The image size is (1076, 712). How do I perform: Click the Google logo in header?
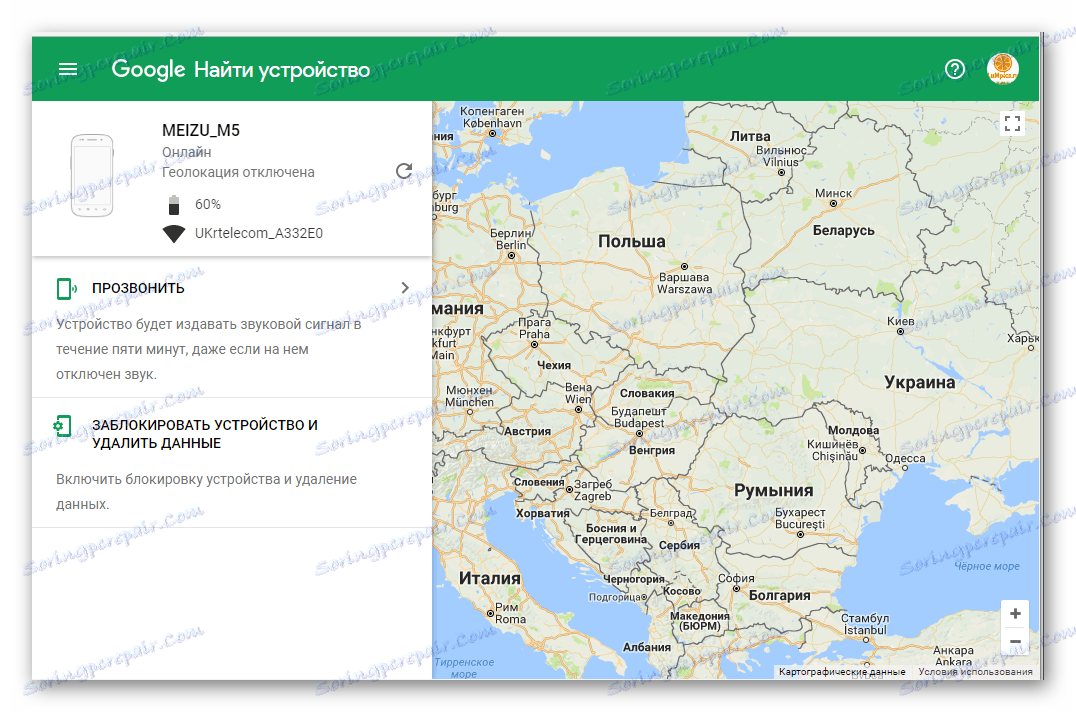(148, 69)
